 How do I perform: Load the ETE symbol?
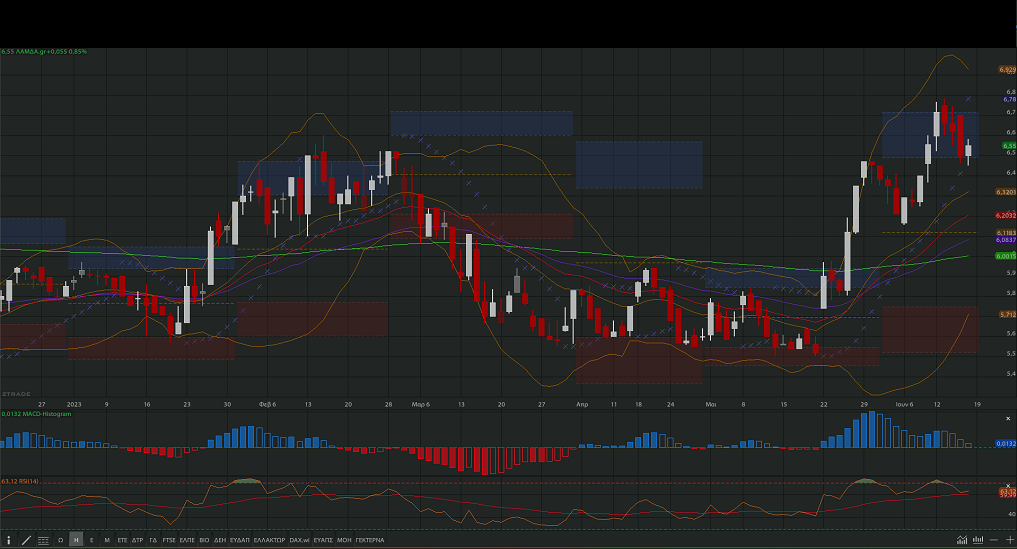pyautogui.click(x=122, y=540)
